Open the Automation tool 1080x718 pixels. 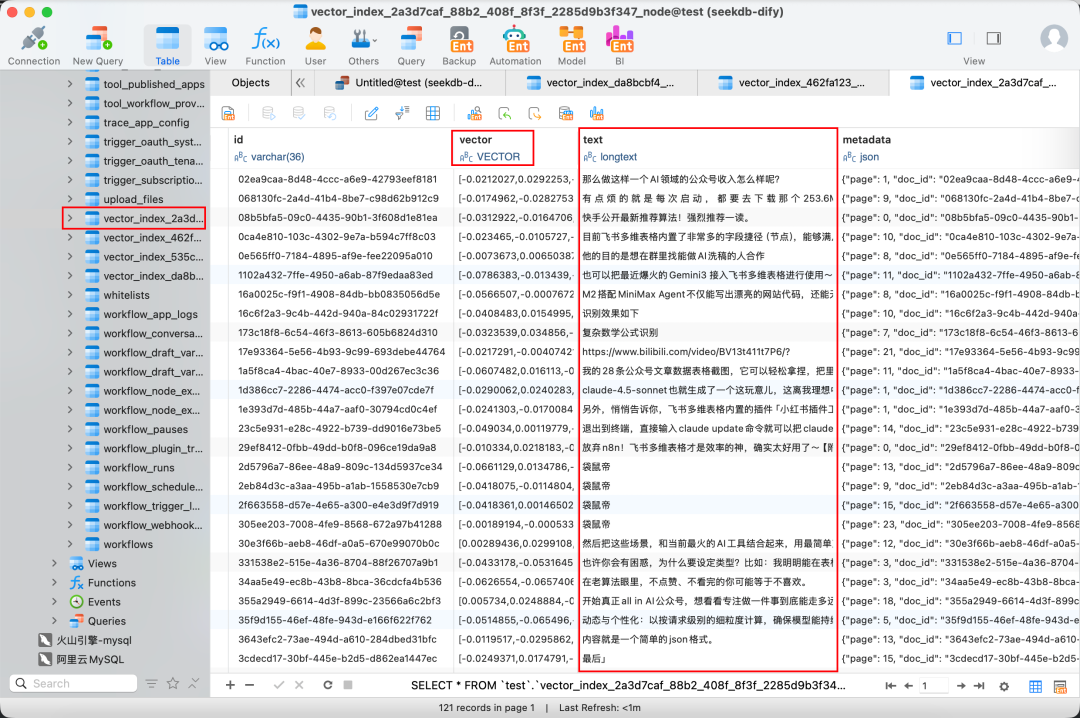[515, 45]
